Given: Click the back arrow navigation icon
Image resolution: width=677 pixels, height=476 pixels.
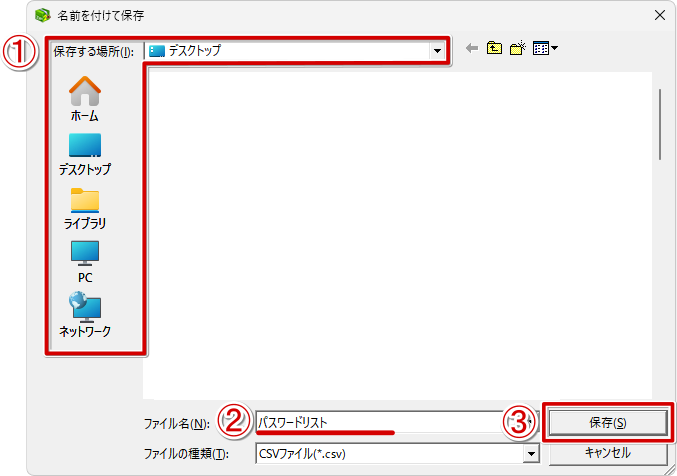Looking at the screenshot, I should [x=472, y=48].
